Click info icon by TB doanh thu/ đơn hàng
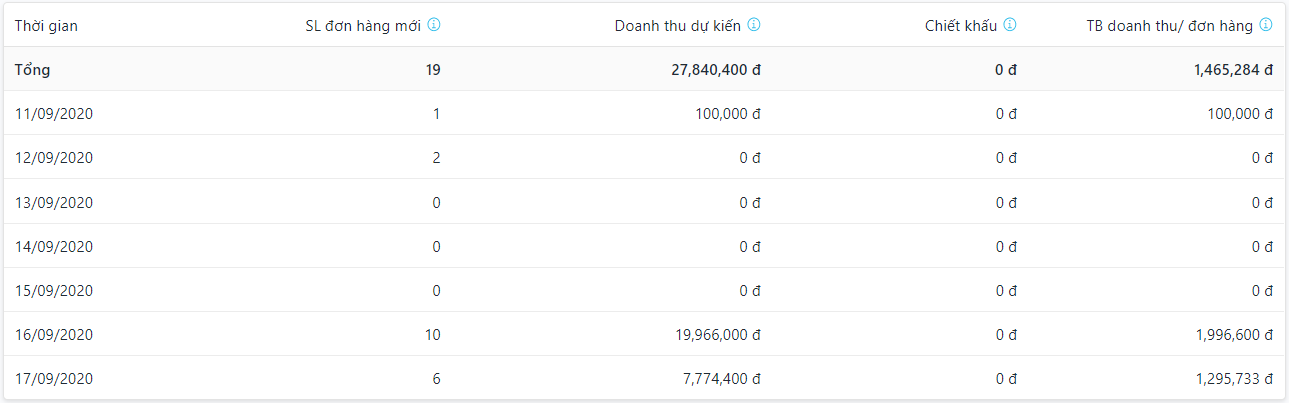The height and width of the screenshot is (403, 1289). pos(1266,25)
